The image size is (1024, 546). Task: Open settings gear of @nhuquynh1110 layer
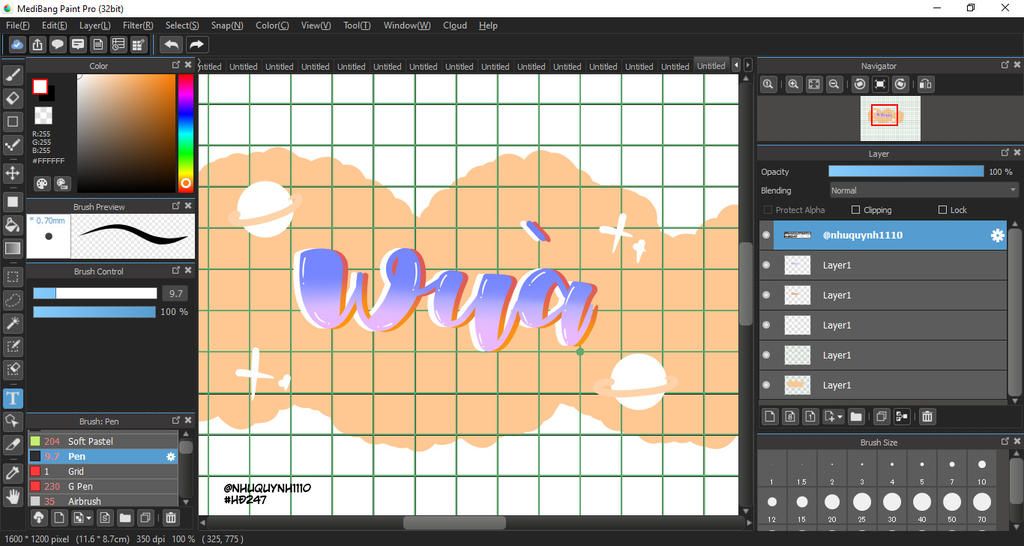click(x=997, y=235)
